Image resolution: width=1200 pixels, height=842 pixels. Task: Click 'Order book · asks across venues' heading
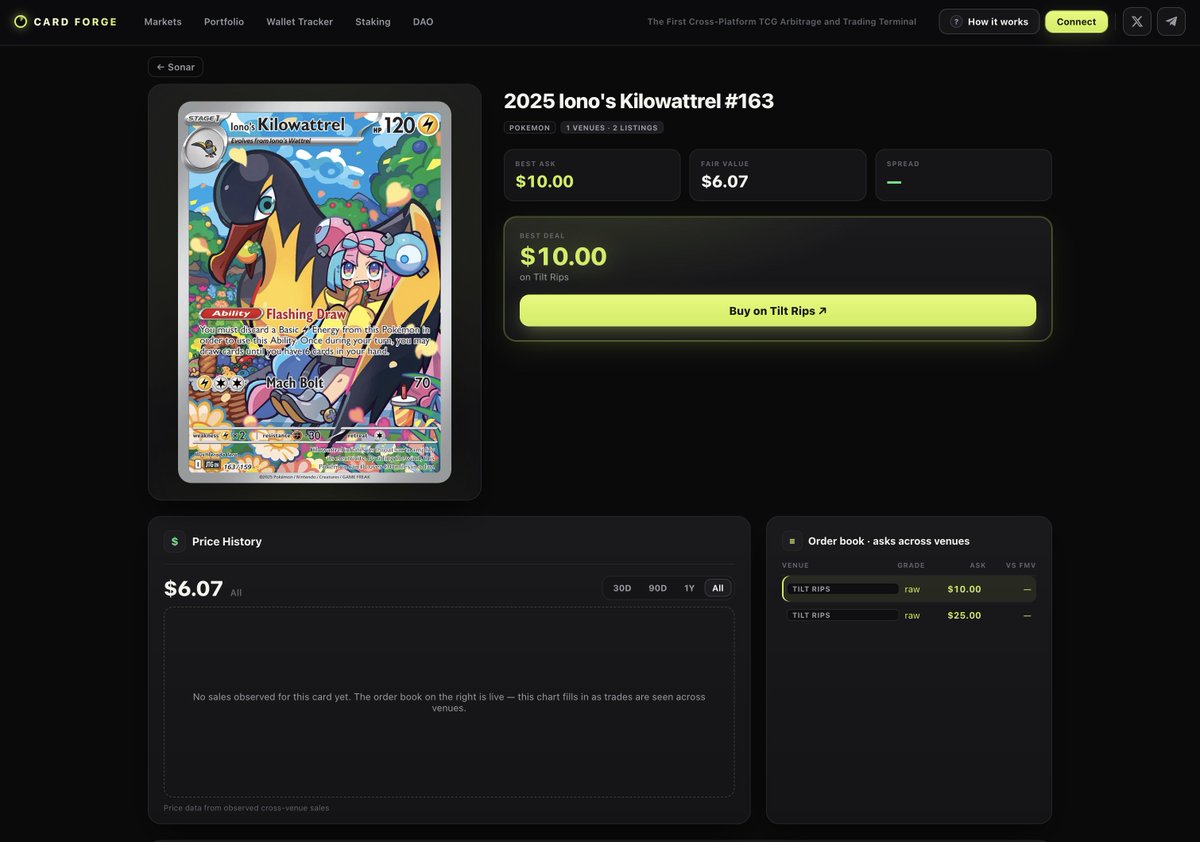pos(889,541)
